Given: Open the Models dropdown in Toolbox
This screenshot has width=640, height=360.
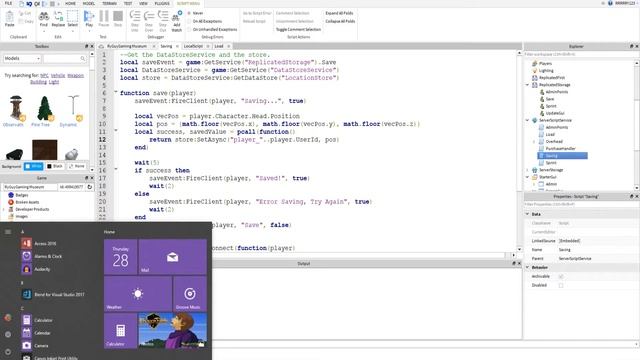Looking at the screenshot, I should click(x=22, y=59).
